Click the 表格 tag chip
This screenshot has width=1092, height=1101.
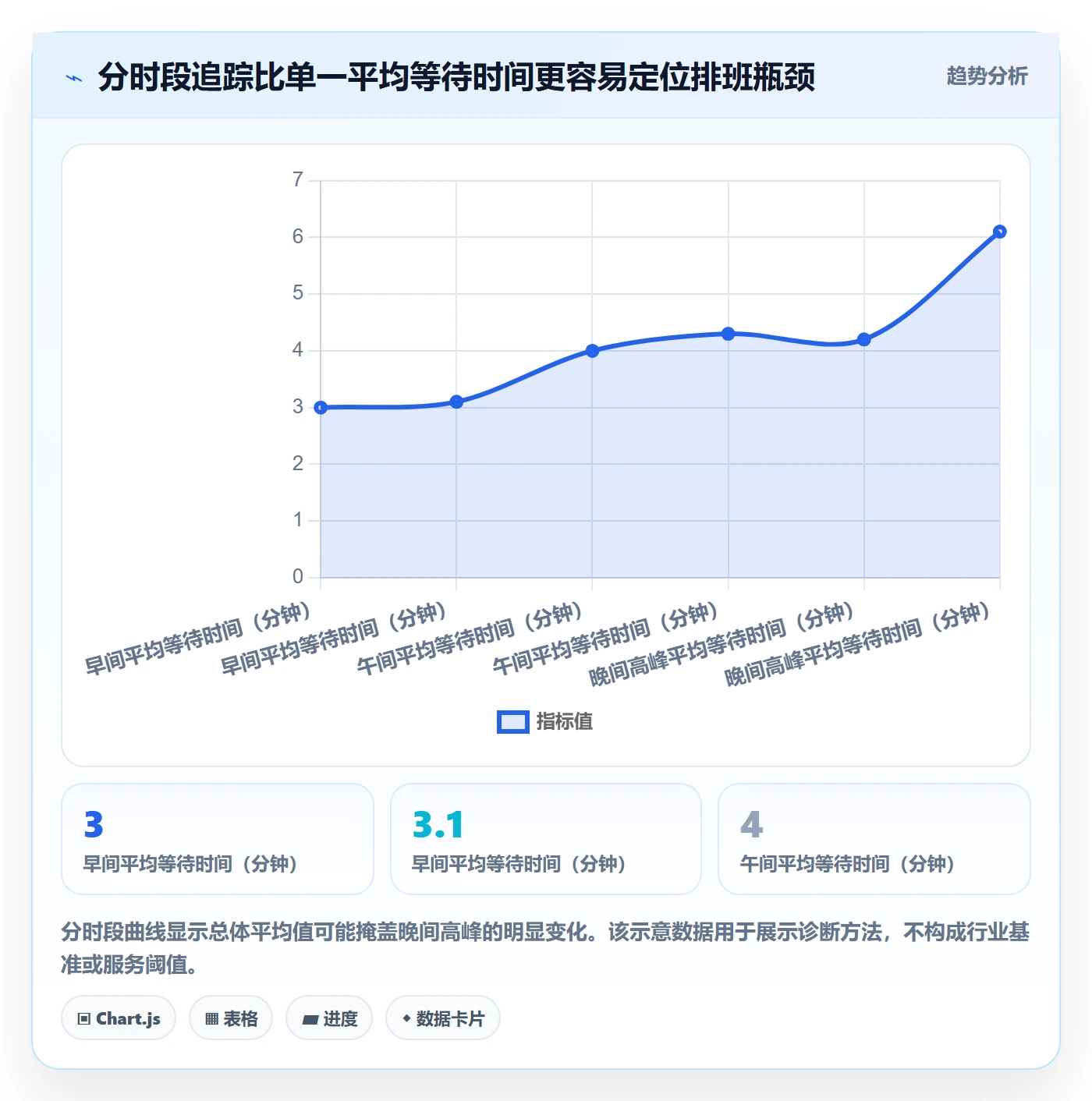pyautogui.click(x=231, y=1018)
